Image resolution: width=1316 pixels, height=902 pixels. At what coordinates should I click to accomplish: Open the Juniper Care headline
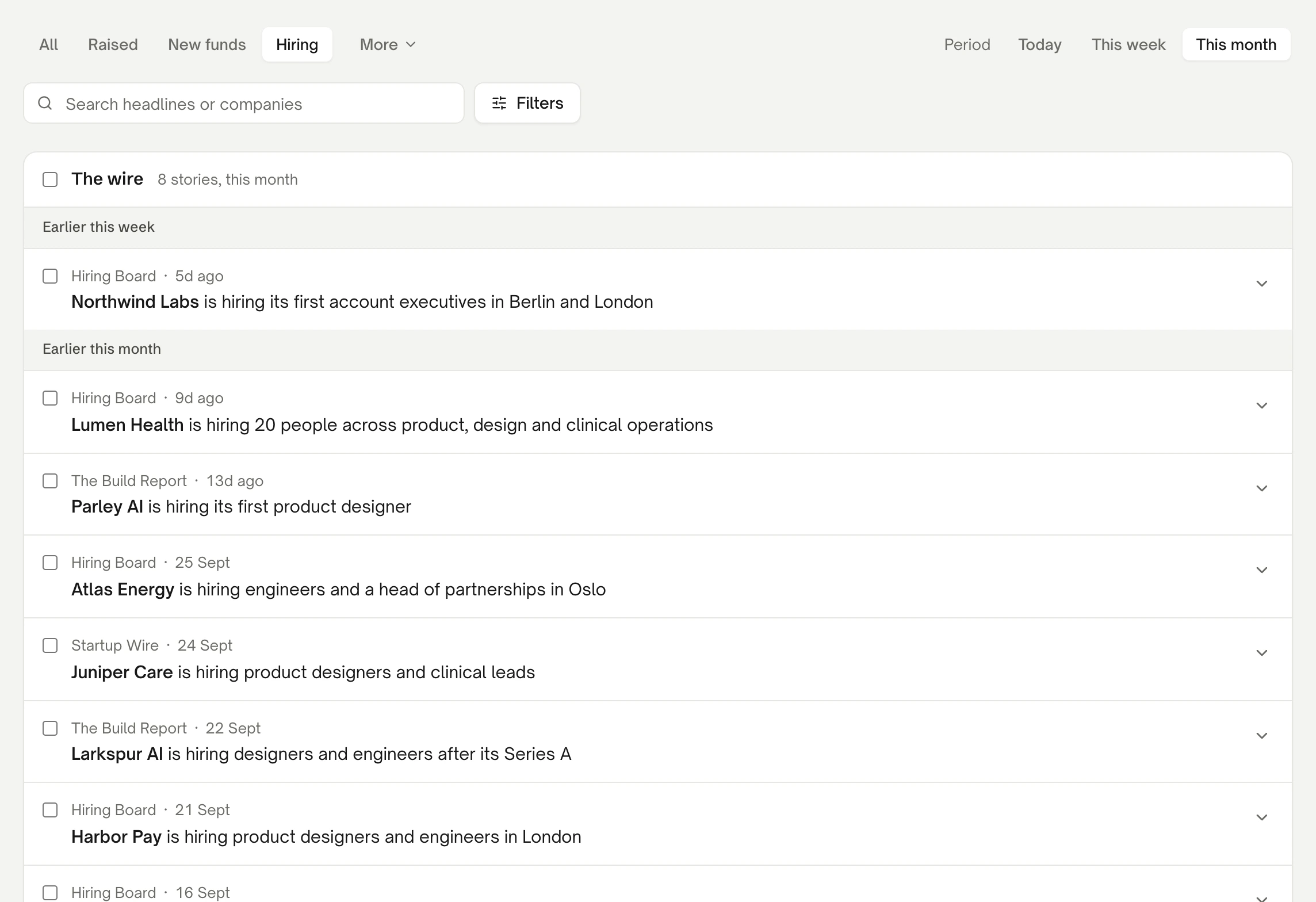pos(303,672)
